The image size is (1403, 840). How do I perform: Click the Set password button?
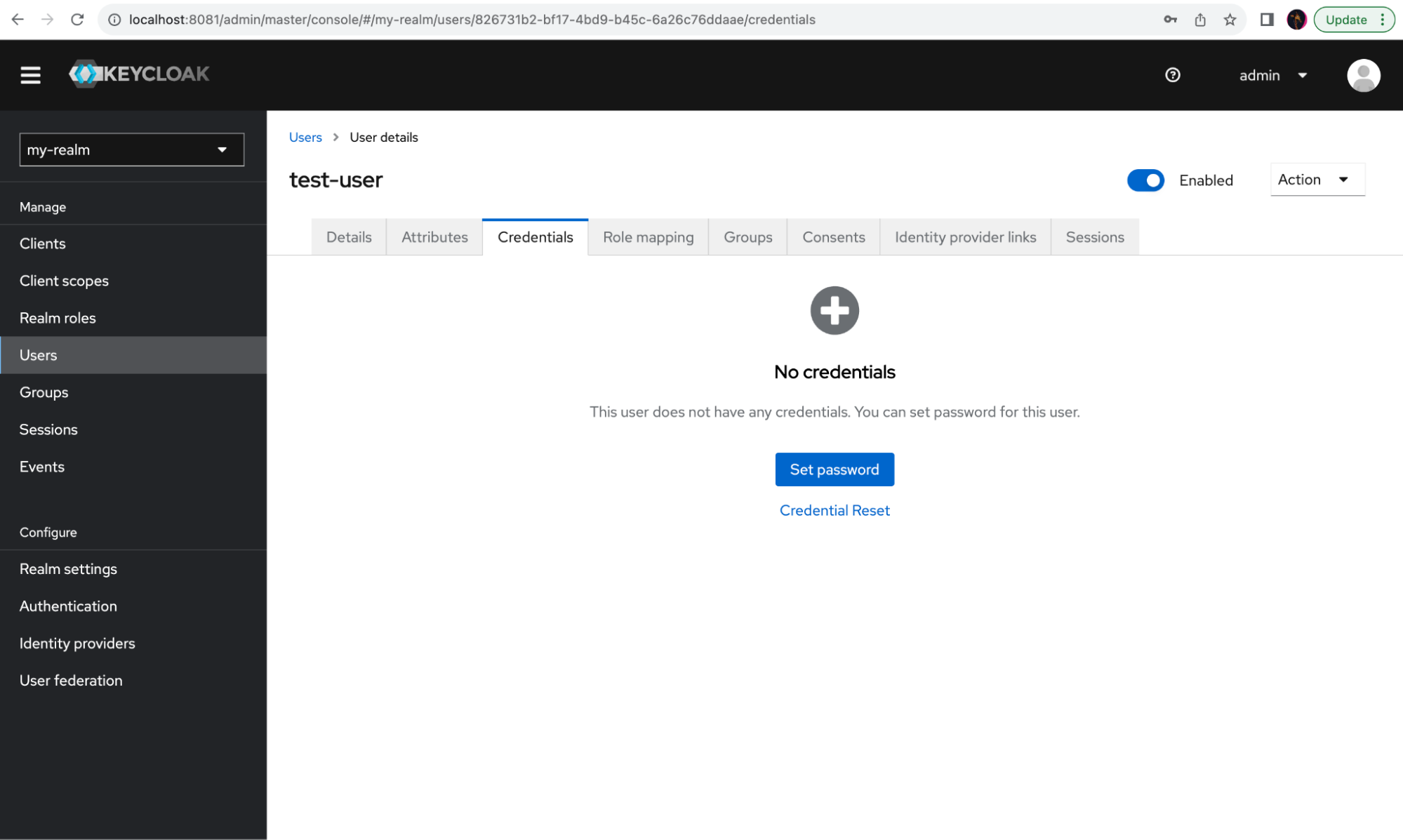click(x=834, y=469)
